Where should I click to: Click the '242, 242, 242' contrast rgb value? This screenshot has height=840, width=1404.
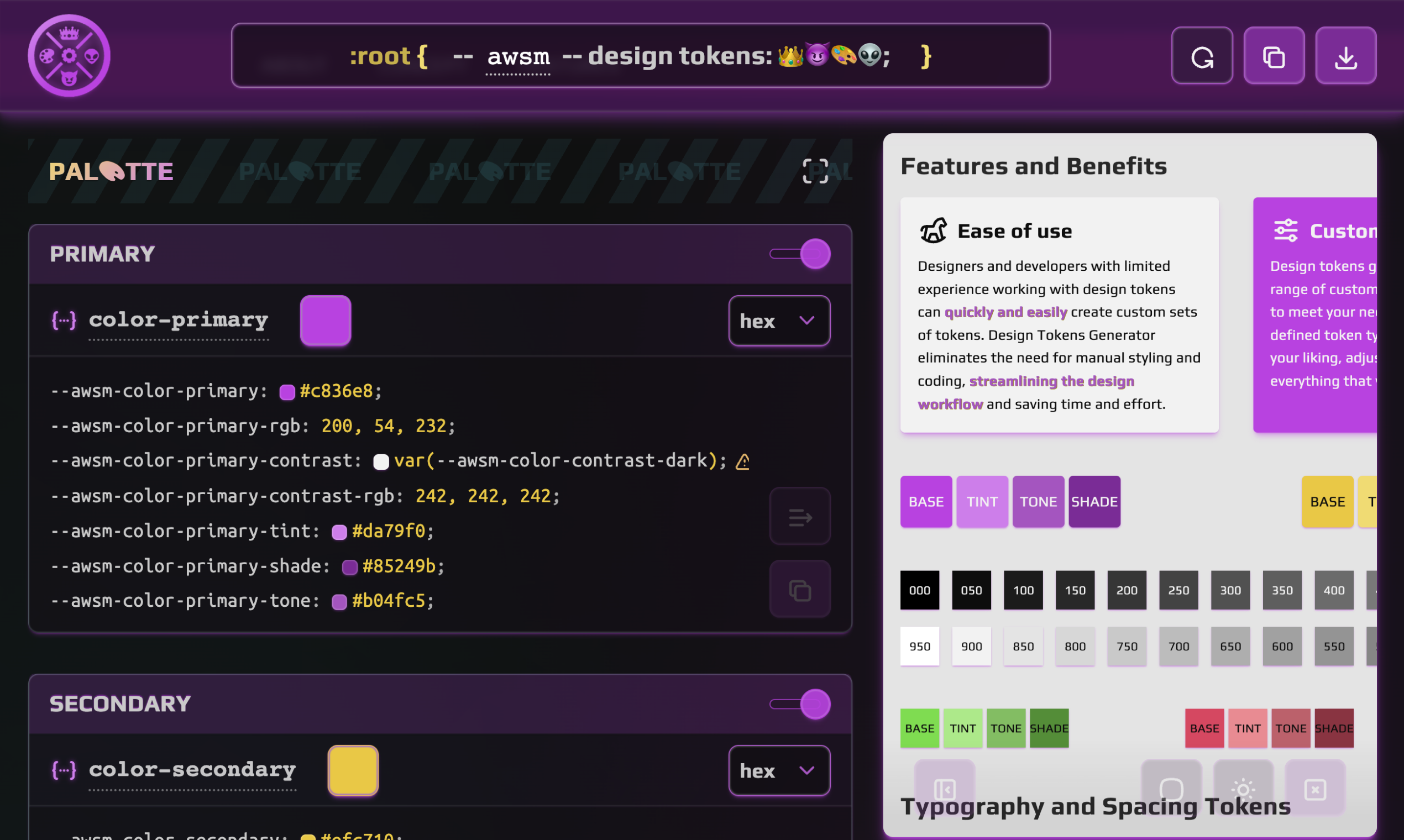point(484,496)
